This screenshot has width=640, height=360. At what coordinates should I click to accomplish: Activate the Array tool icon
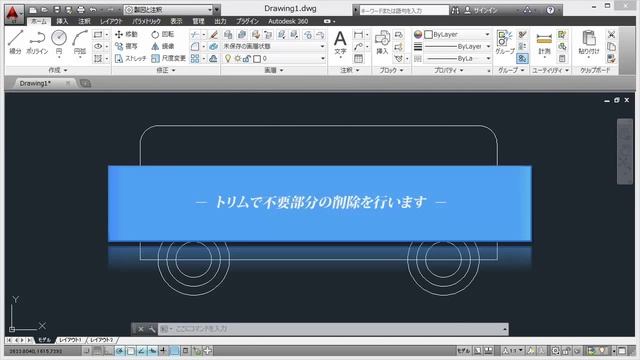[x=195, y=59]
